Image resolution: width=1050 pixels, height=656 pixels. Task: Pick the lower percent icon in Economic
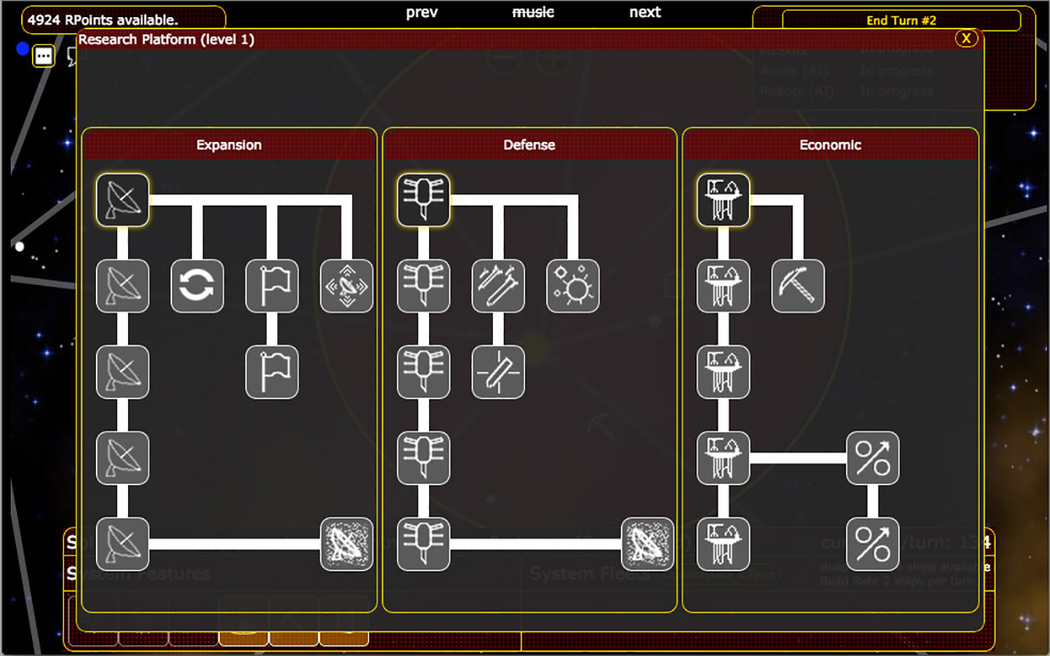pyautogui.click(x=873, y=544)
